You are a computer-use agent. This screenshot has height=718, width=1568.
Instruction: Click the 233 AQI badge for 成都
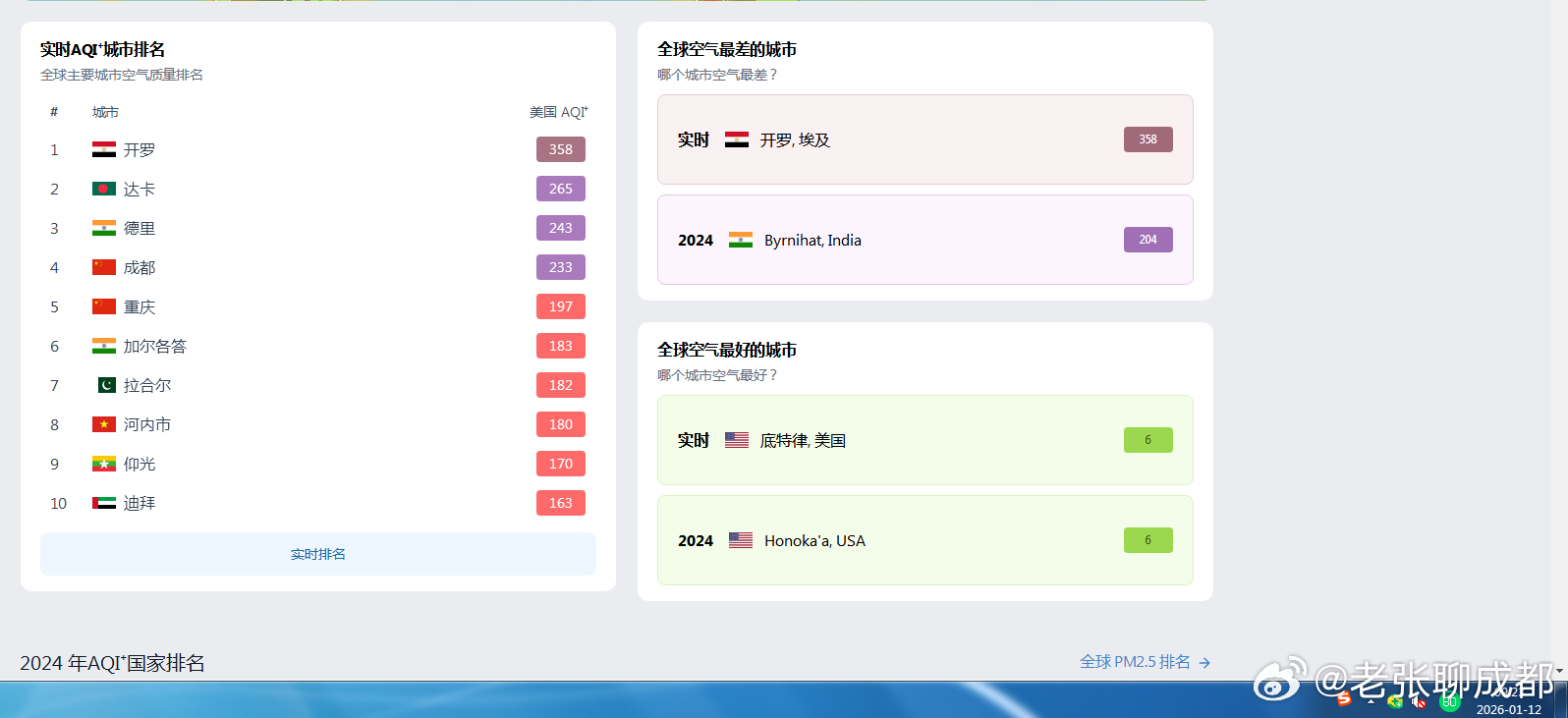(561, 267)
